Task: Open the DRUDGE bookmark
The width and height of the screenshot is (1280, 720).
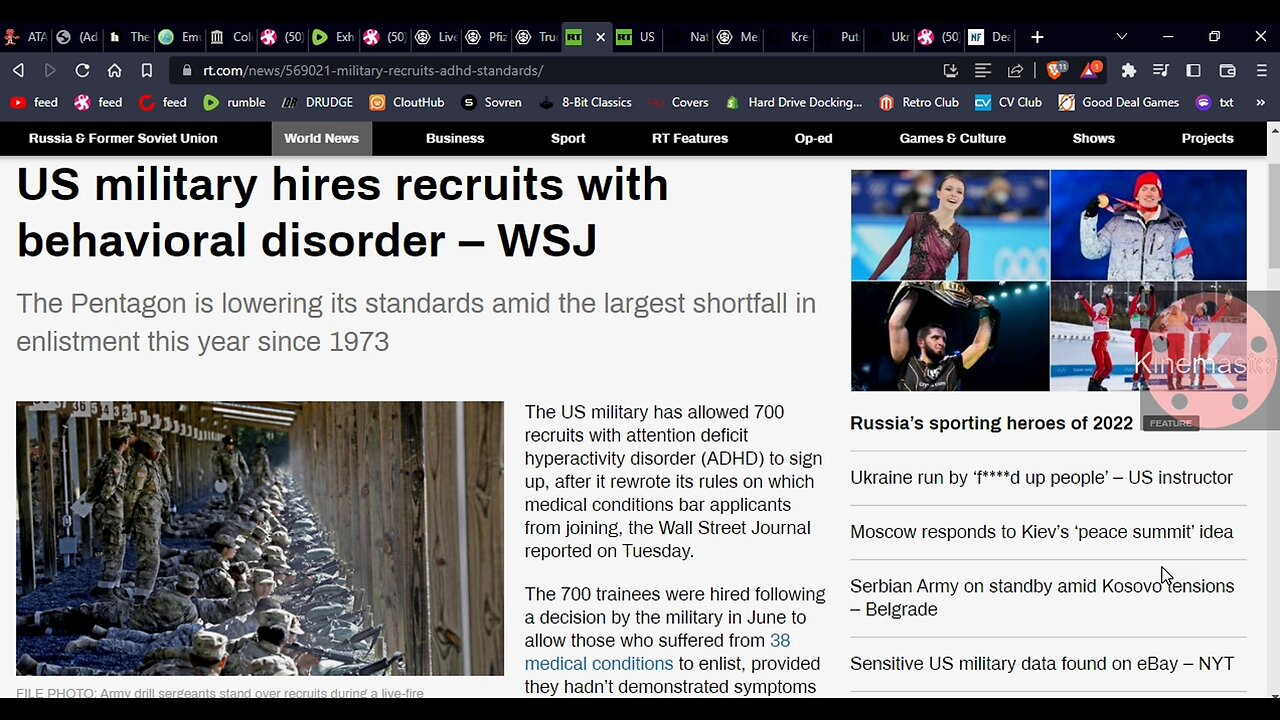Action: [x=317, y=102]
